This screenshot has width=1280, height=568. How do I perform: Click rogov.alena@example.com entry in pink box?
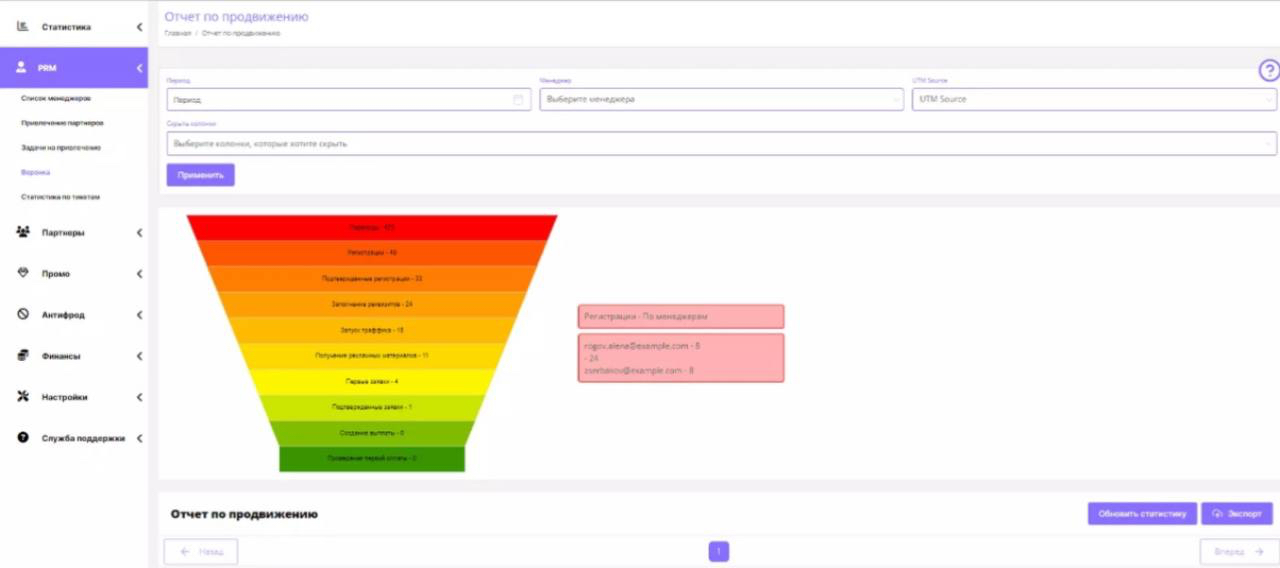coord(642,345)
